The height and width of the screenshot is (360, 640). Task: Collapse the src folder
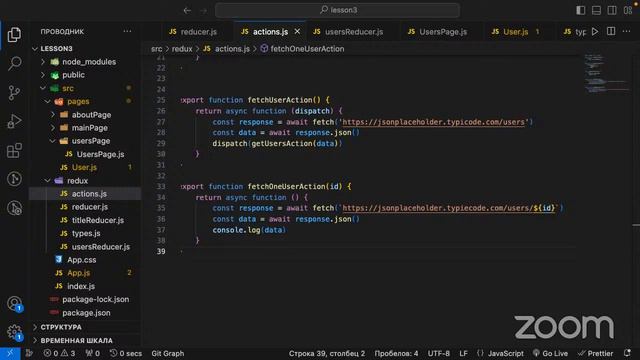coord(43,88)
